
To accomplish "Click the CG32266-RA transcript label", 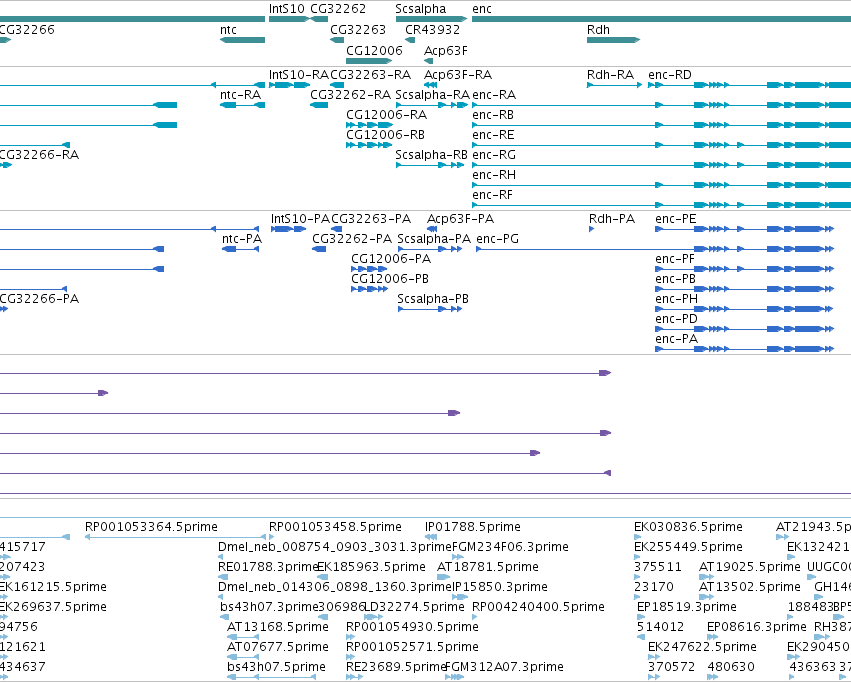I will 39,155.
